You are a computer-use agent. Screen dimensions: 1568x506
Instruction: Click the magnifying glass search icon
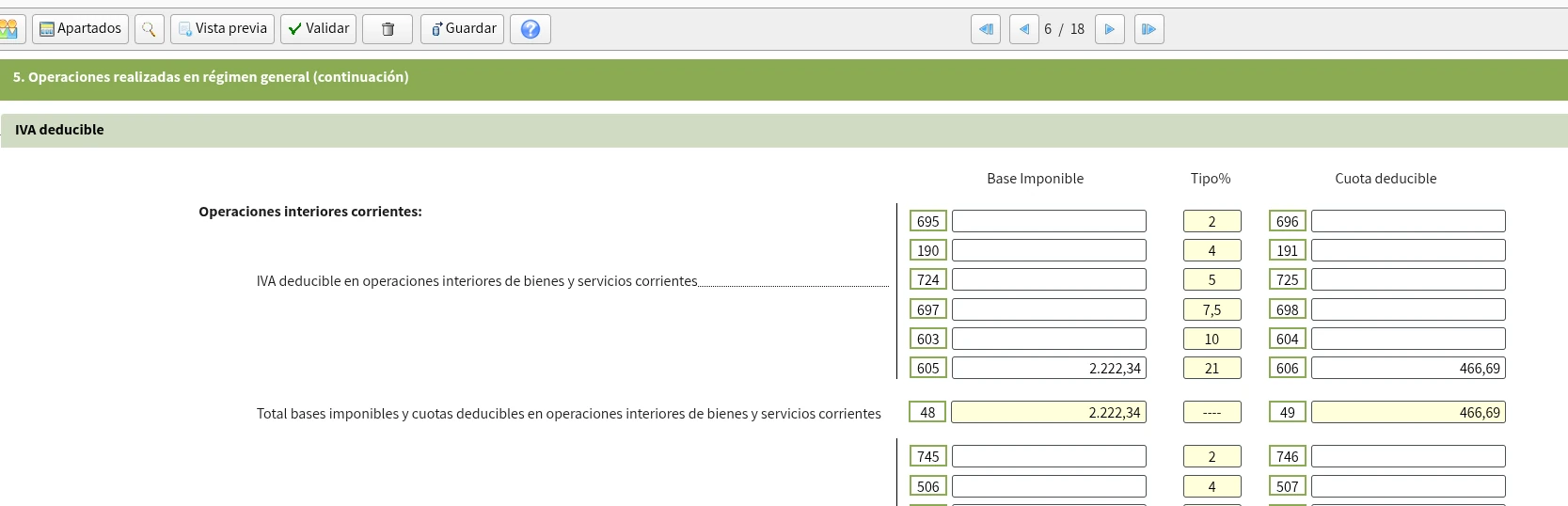point(149,29)
